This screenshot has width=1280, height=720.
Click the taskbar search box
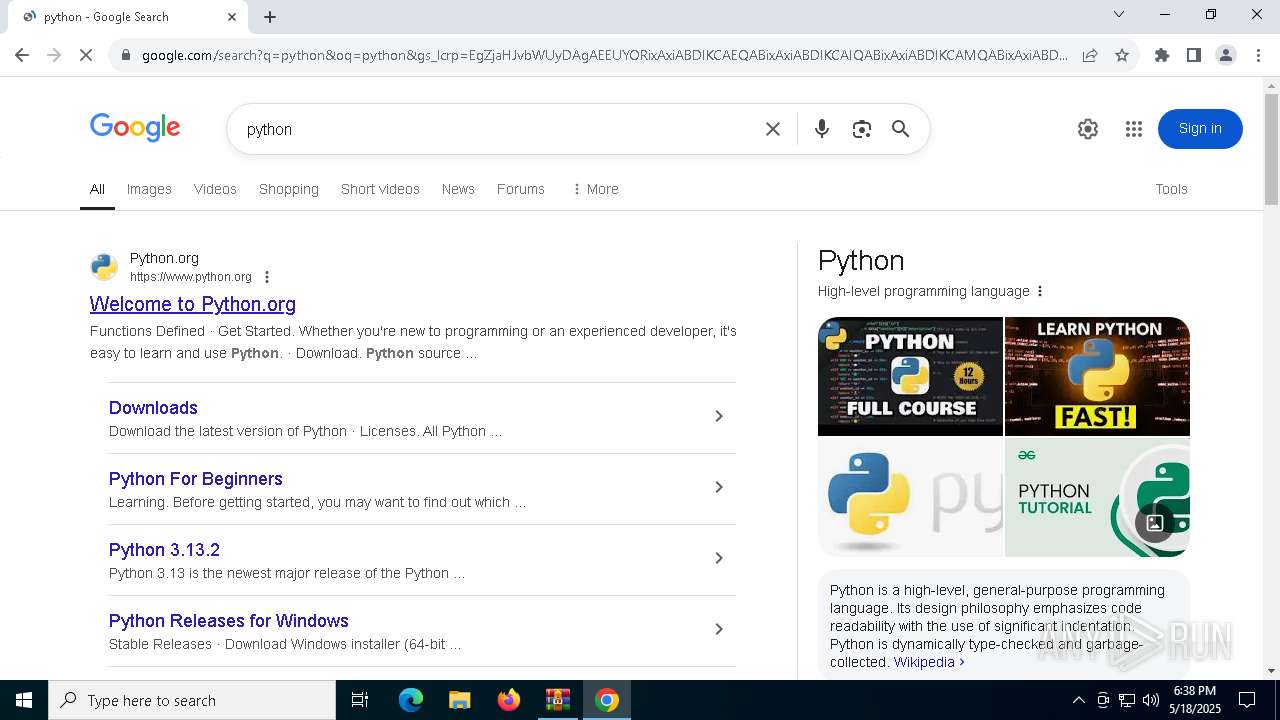point(192,700)
